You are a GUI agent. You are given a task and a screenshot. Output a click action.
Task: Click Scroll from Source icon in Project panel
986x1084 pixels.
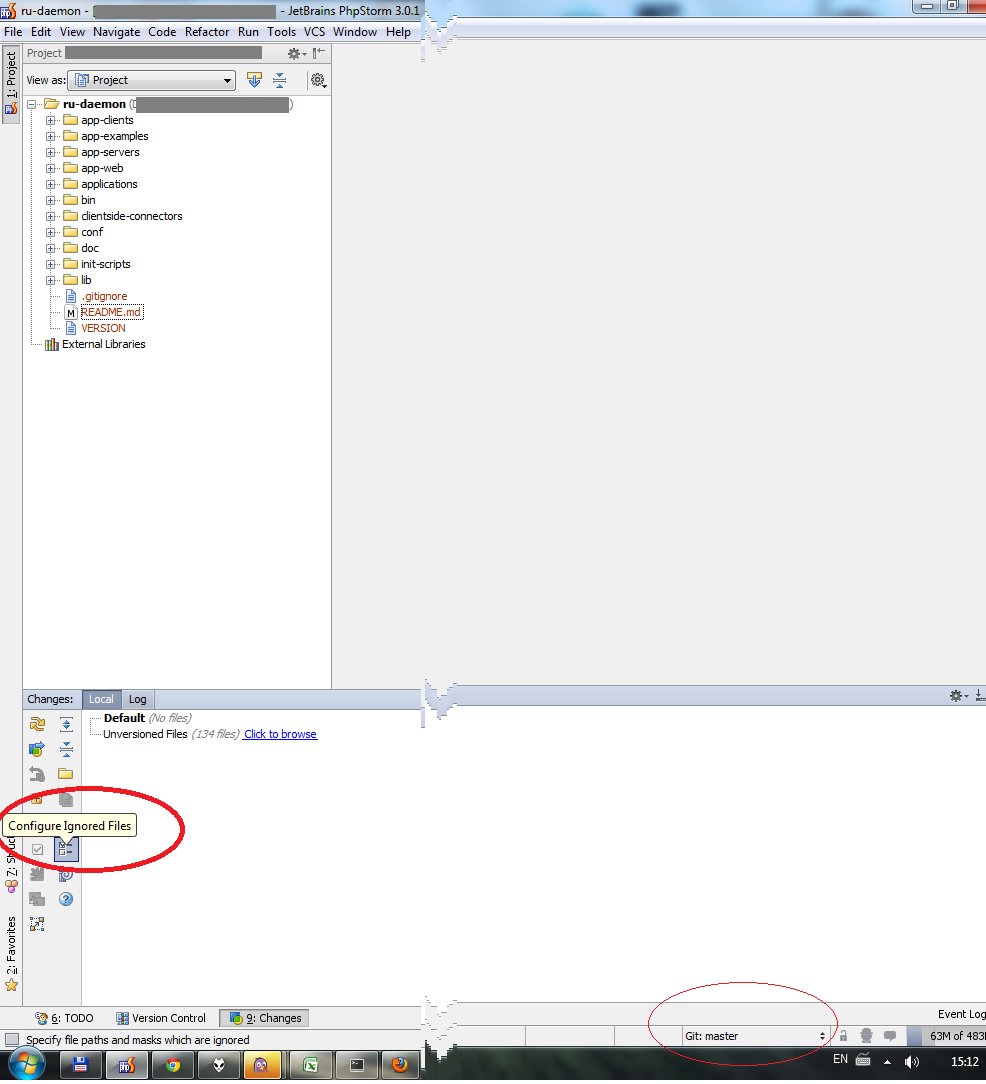(x=254, y=80)
